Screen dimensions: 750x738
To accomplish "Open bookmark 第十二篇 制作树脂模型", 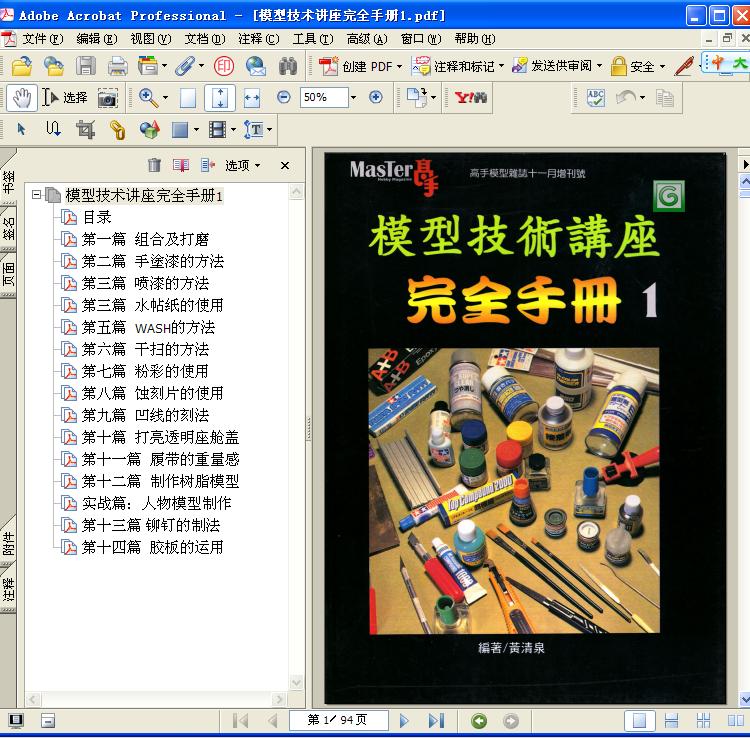I will click(x=160, y=481).
